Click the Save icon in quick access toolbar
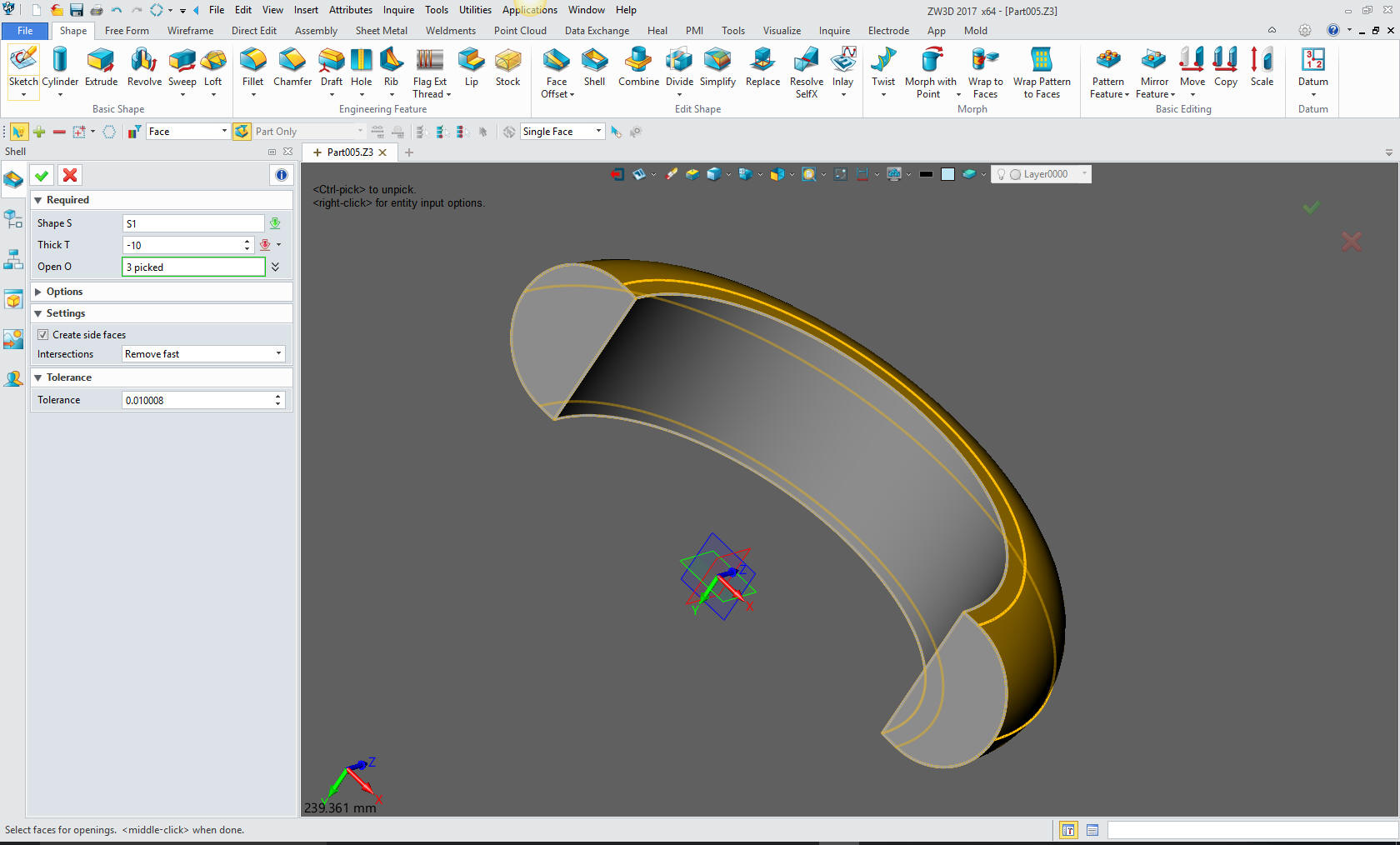Viewport: 1400px width, 845px height. point(77,10)
